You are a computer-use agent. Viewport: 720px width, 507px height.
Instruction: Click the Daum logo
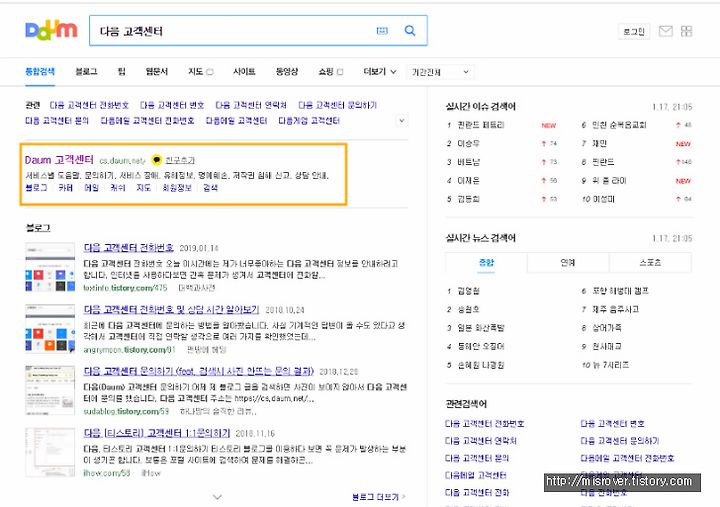[x=51, y=31]
